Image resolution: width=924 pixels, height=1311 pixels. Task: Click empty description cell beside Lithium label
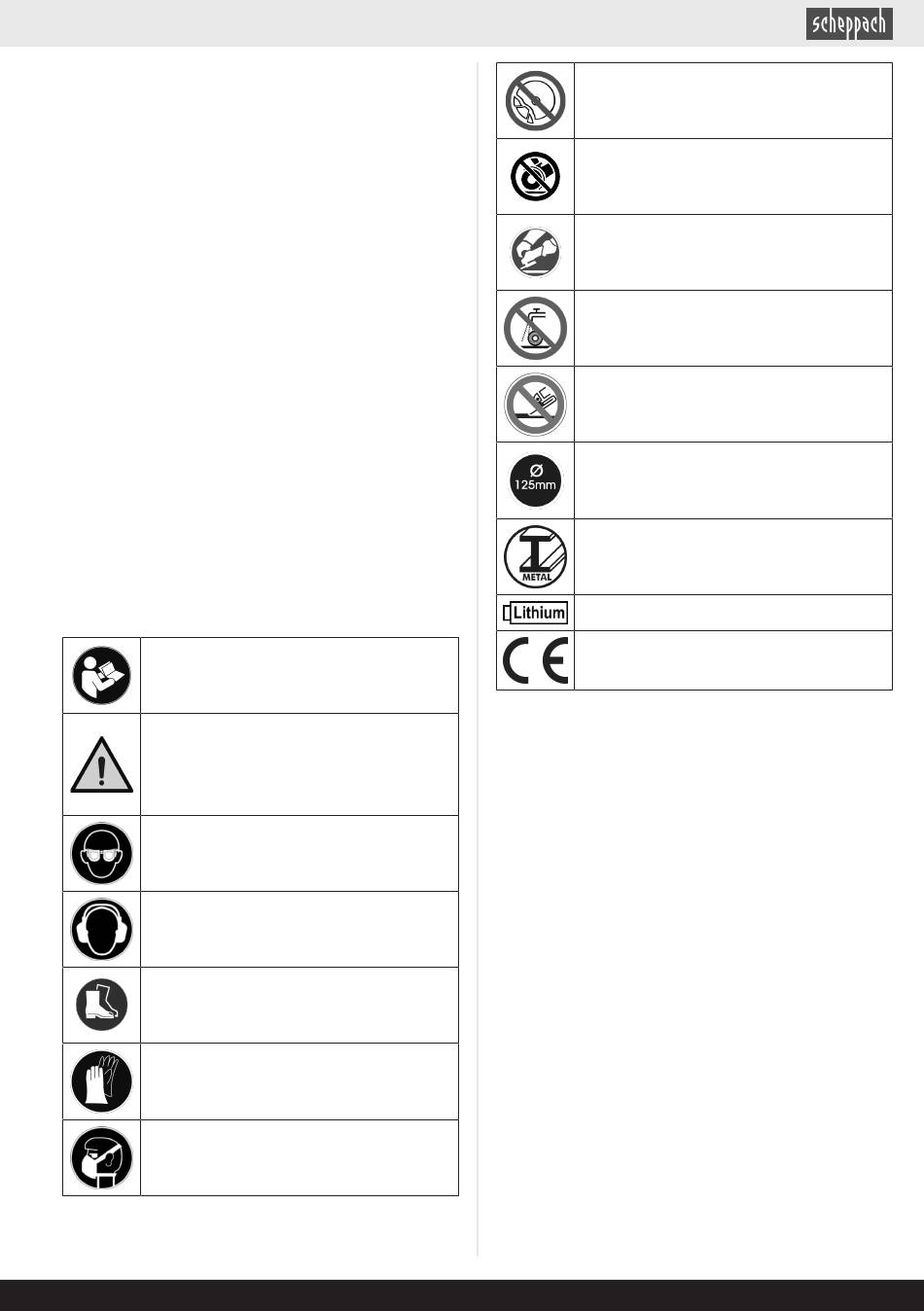coord(732,613)
